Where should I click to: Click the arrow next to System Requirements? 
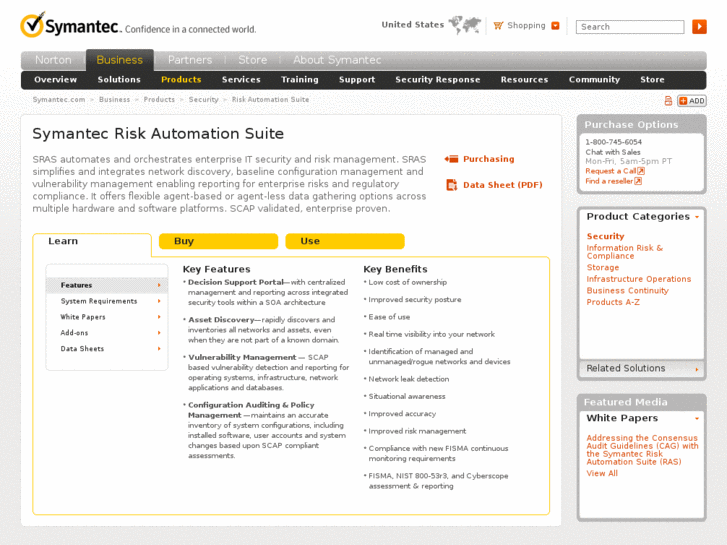click(159, 301)
